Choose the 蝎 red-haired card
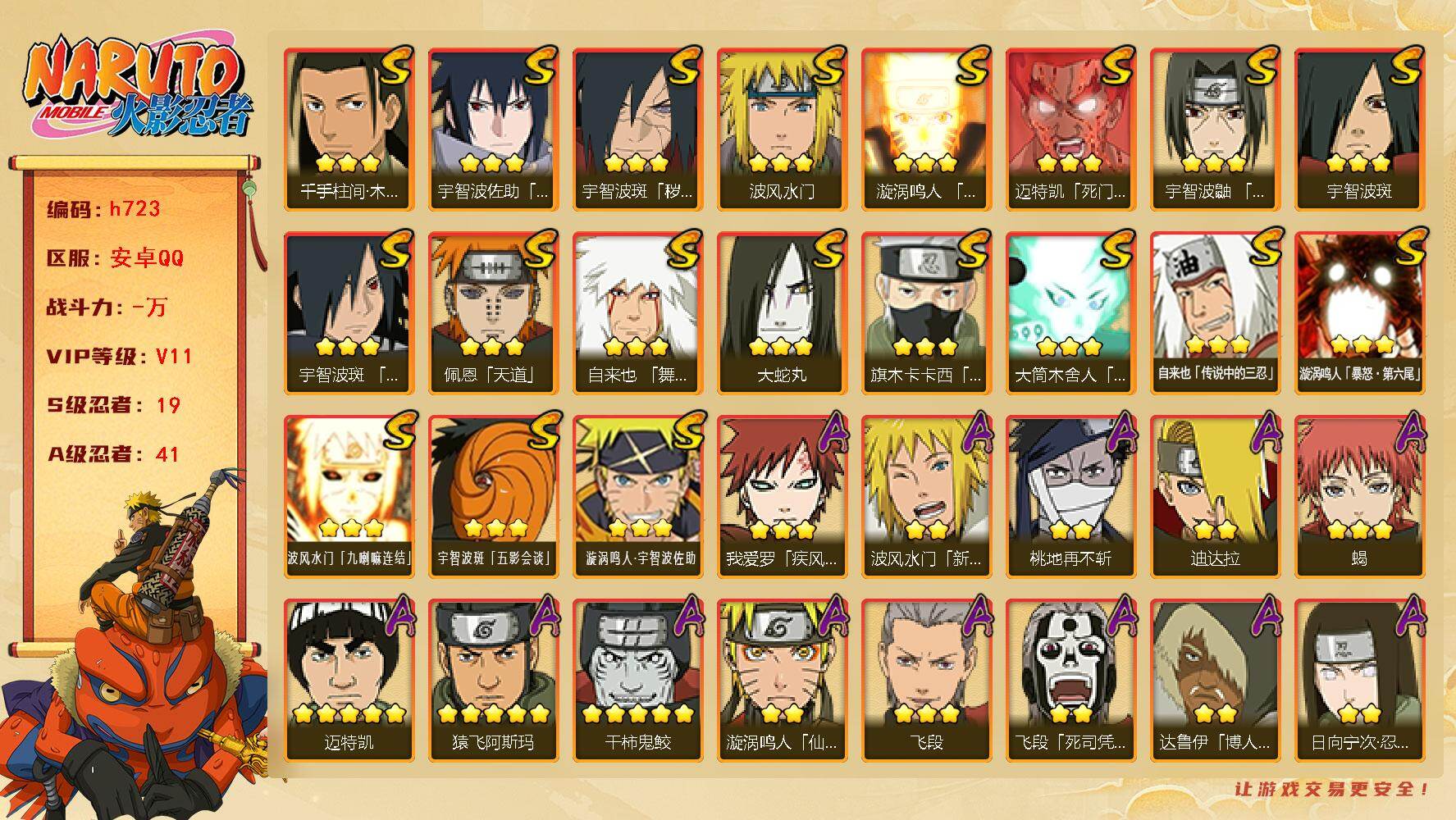This screenshot has width=1456, height=820. tap(1359, 497)
